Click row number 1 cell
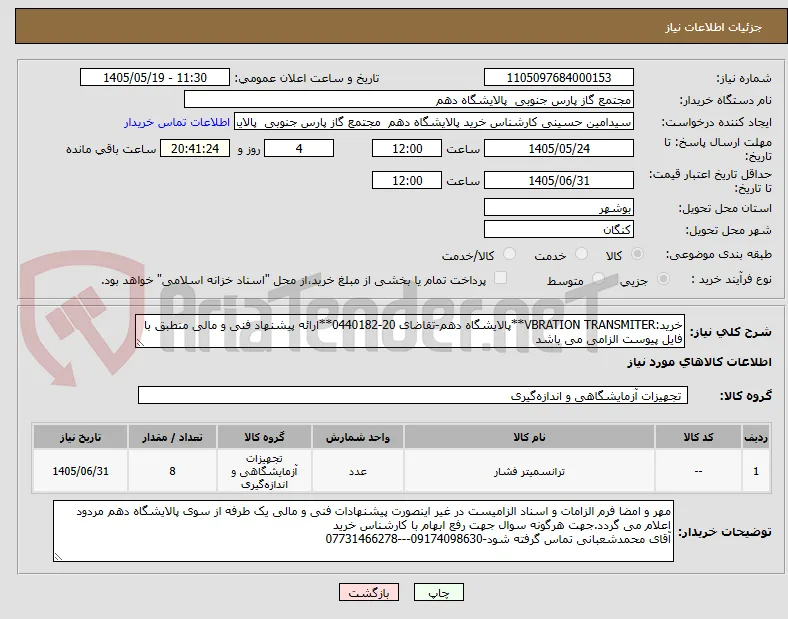 click(756, 471)
